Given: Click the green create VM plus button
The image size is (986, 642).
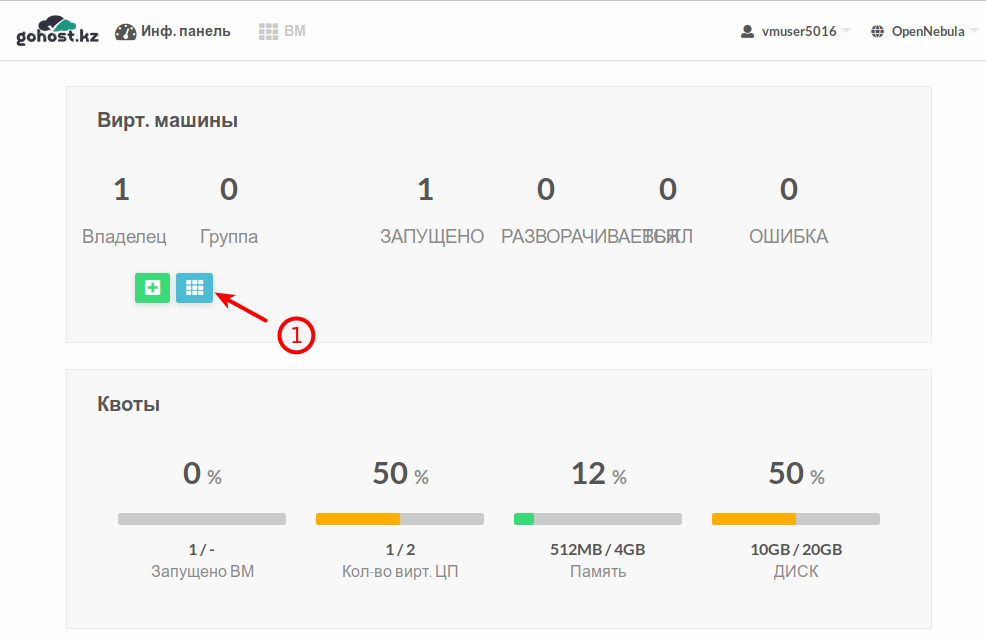Looking at the screenshot, I should pos(152,288).
